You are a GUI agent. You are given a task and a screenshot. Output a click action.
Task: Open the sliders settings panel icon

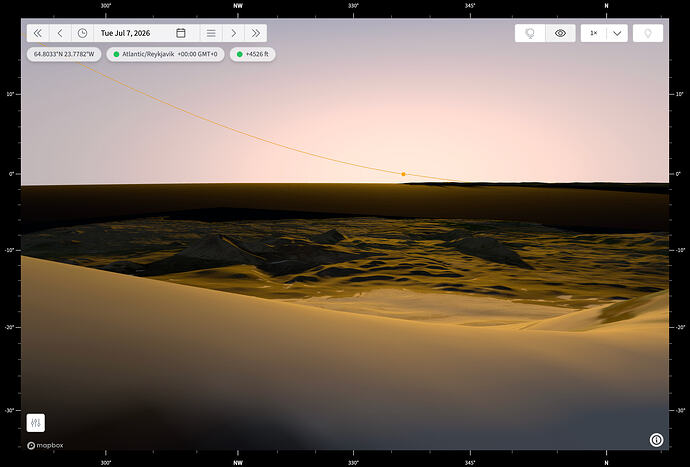point(36,423)
